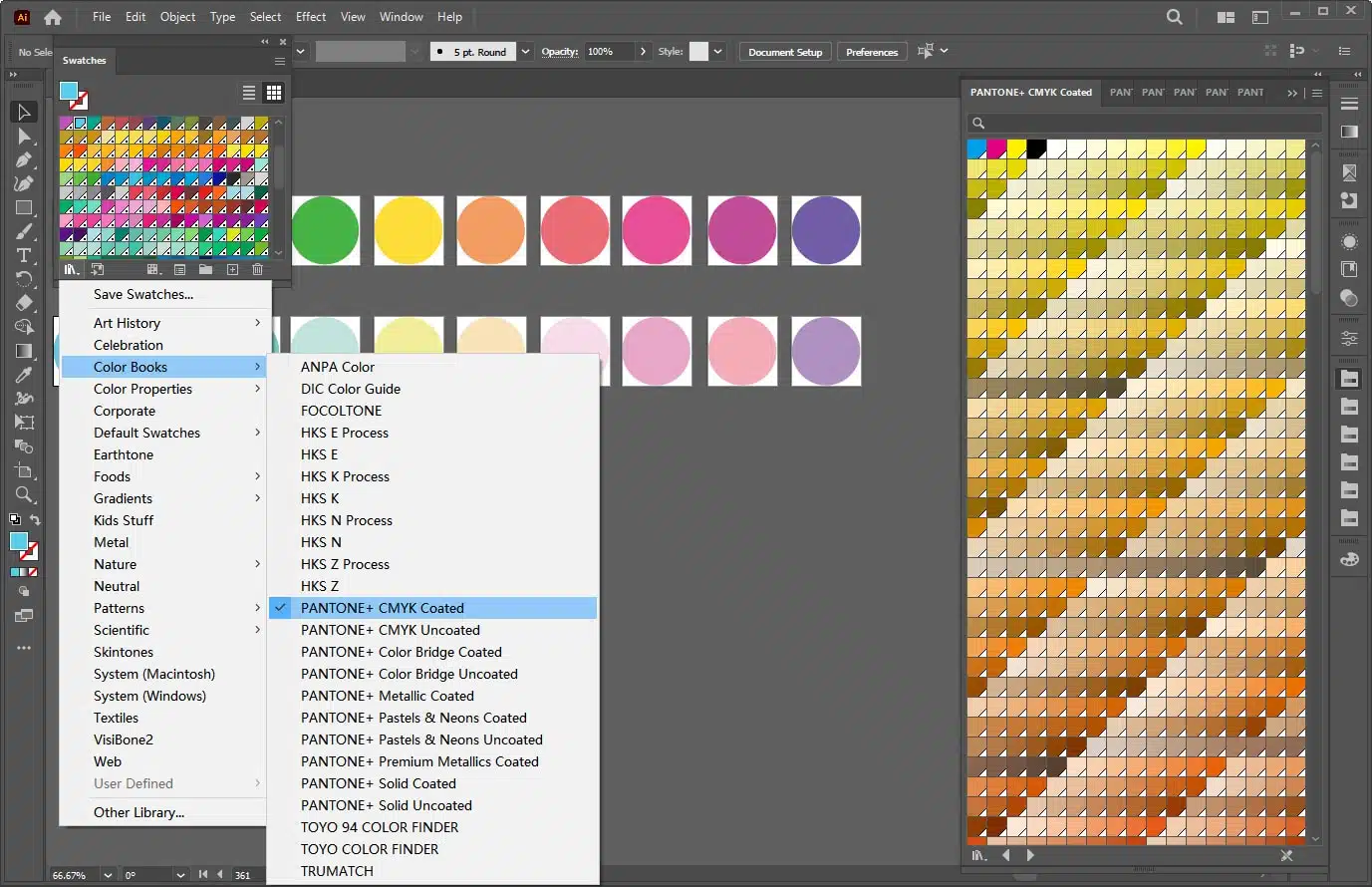Switch Swatches panel to list view
This screenshot has height=887, width=1372.
pyautogui.click(x=249, y=93)
